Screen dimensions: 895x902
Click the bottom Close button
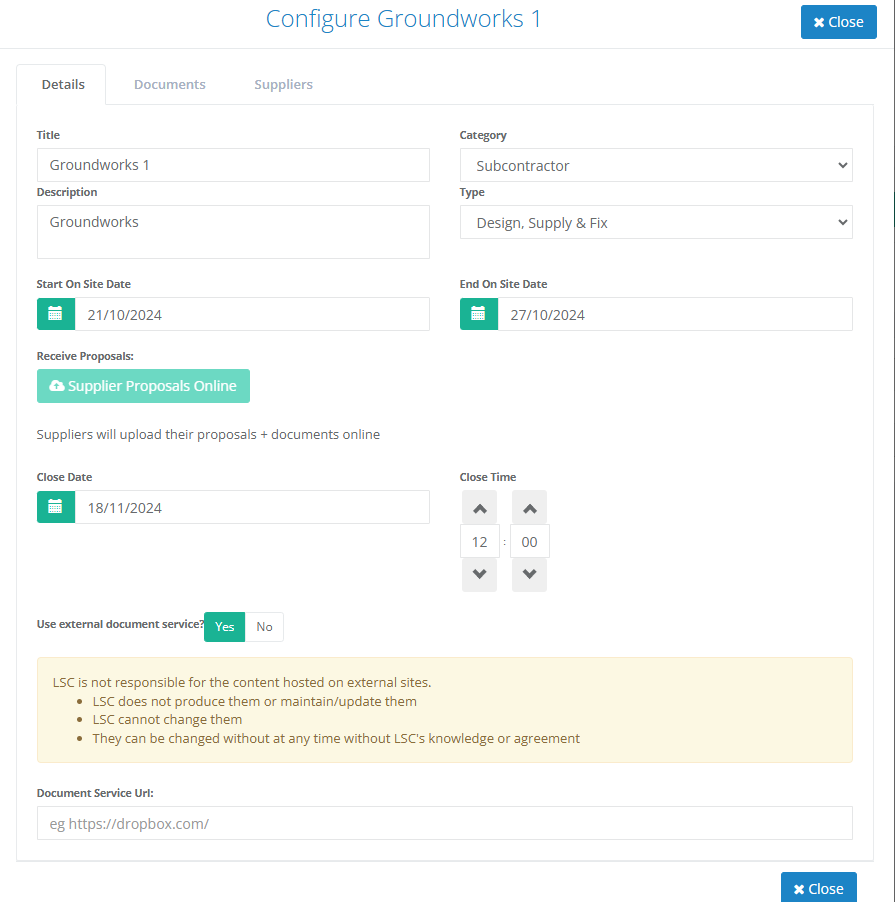pos(818,888)
